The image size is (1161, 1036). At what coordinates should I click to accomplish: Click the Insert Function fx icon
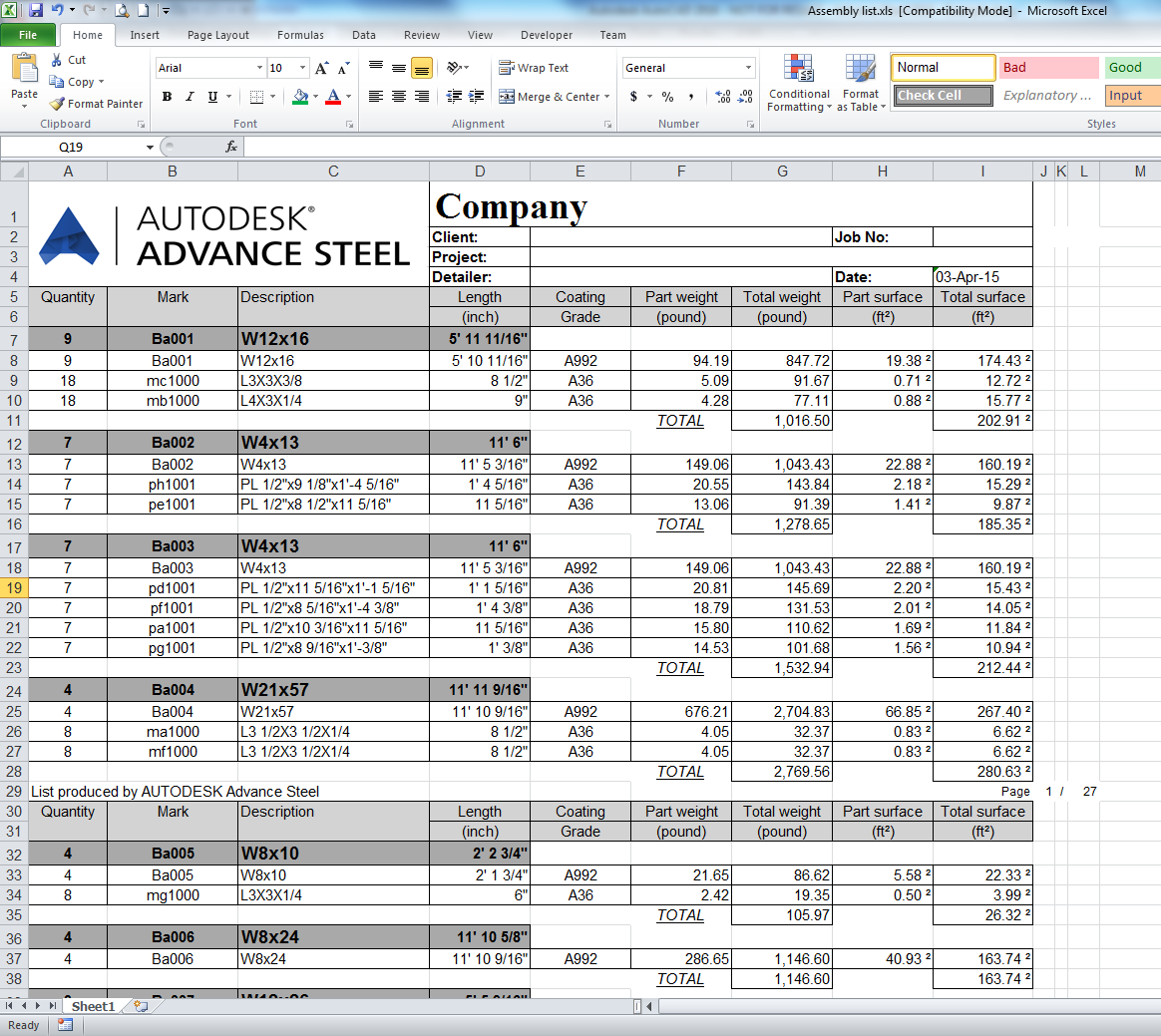click(231, 148)
